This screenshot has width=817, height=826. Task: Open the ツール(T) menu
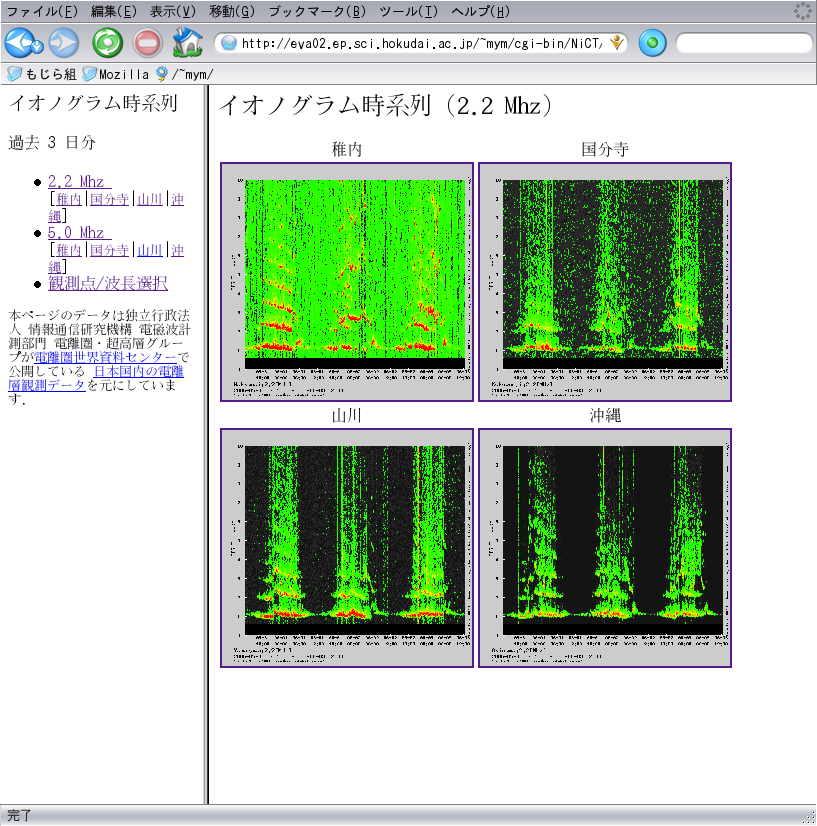(408, 11)
